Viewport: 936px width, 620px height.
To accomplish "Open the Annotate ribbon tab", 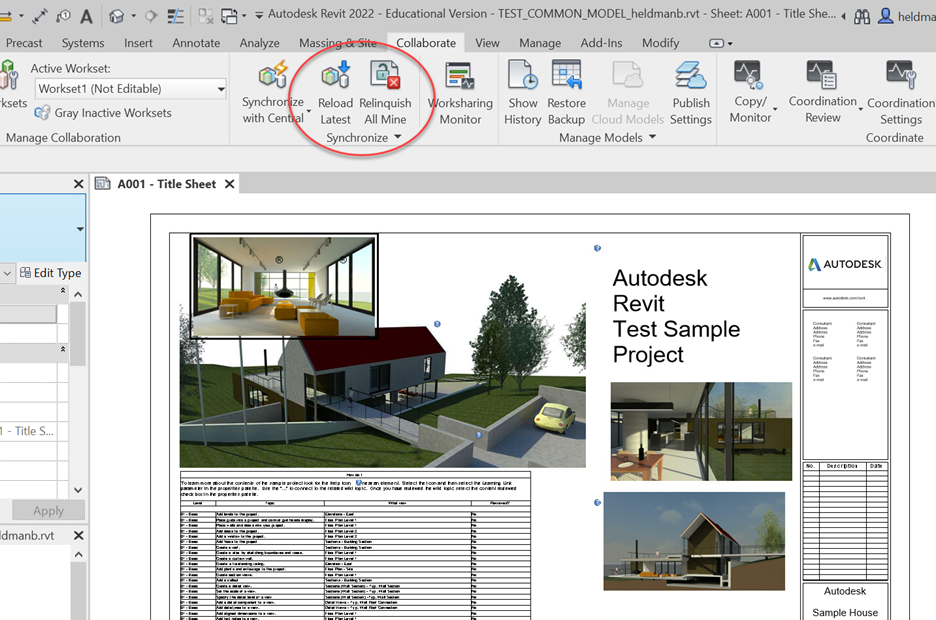I will pos(196,43).
